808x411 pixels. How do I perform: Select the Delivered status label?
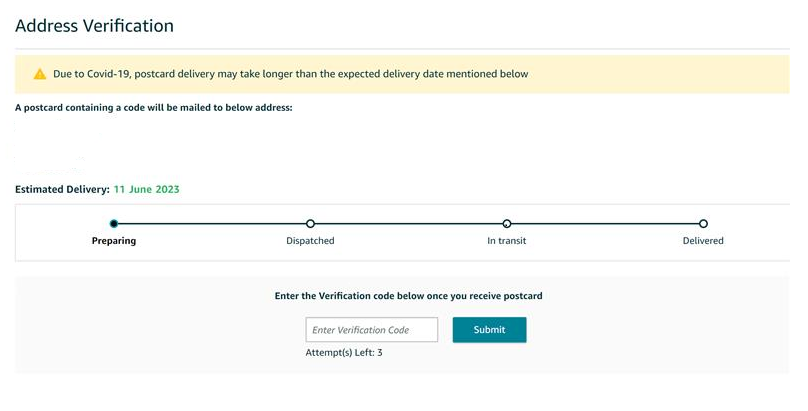[703, 241]
